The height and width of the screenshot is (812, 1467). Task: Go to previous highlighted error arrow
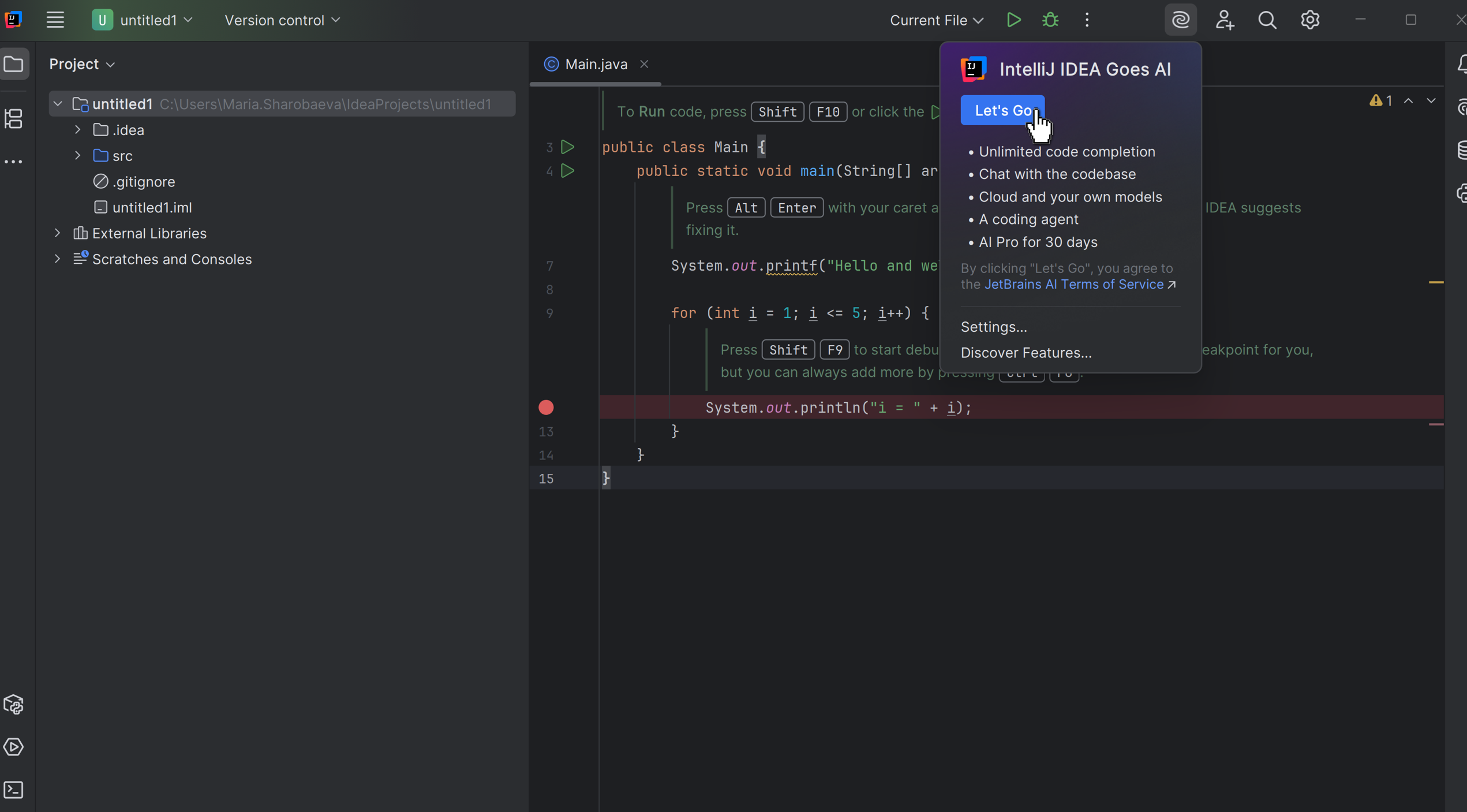click(1409, 101)
